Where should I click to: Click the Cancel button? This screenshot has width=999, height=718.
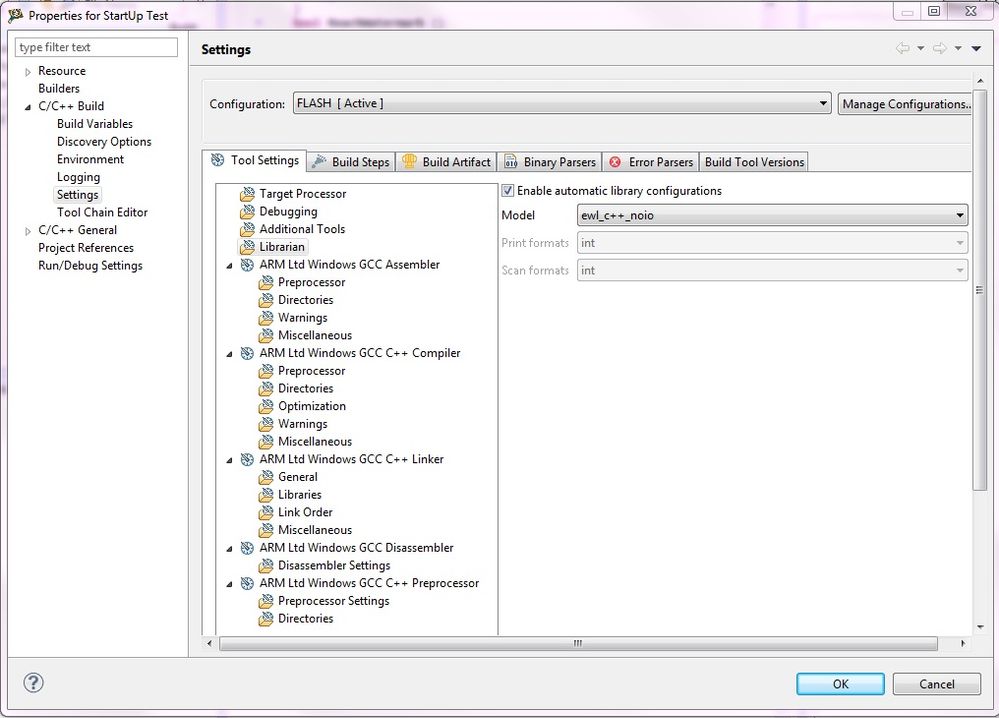coord(937,684)
